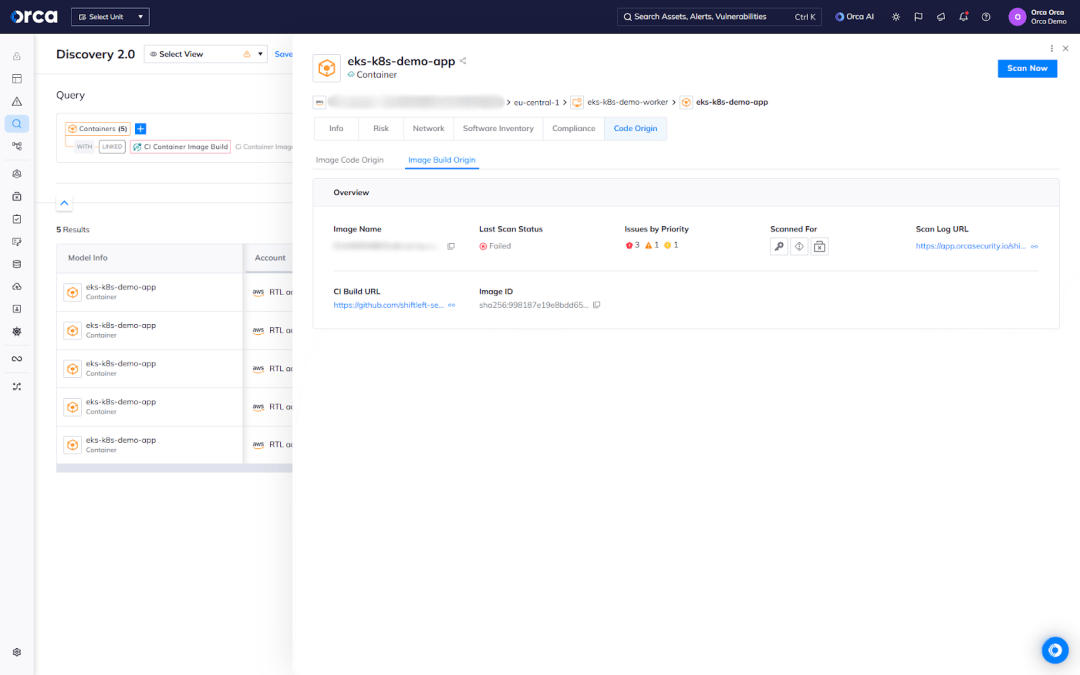
Task: Open the chat bubble widget at bottom right
Action: [1055, 650]
